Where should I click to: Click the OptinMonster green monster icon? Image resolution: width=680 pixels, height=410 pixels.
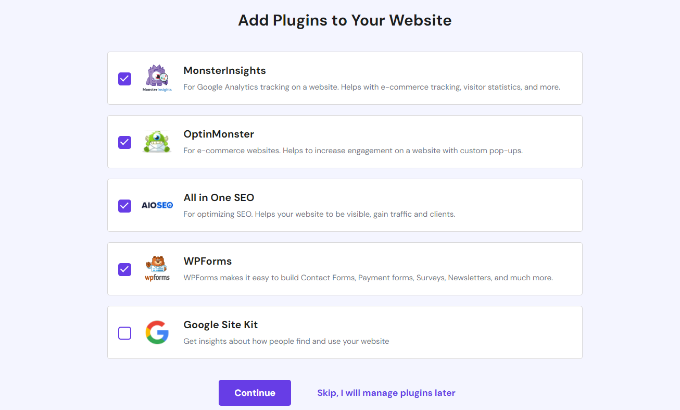(x=157, y=141)
